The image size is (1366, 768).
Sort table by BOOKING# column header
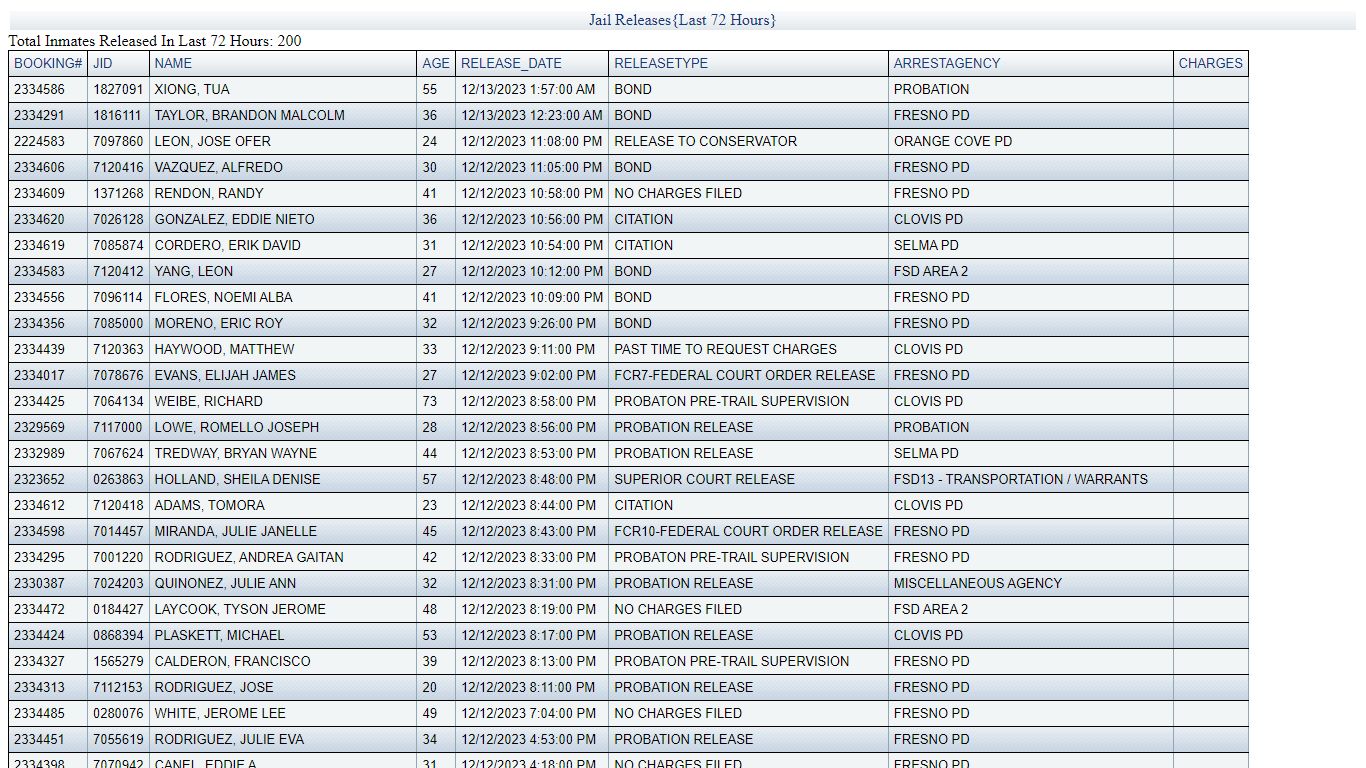coord(48,63)
